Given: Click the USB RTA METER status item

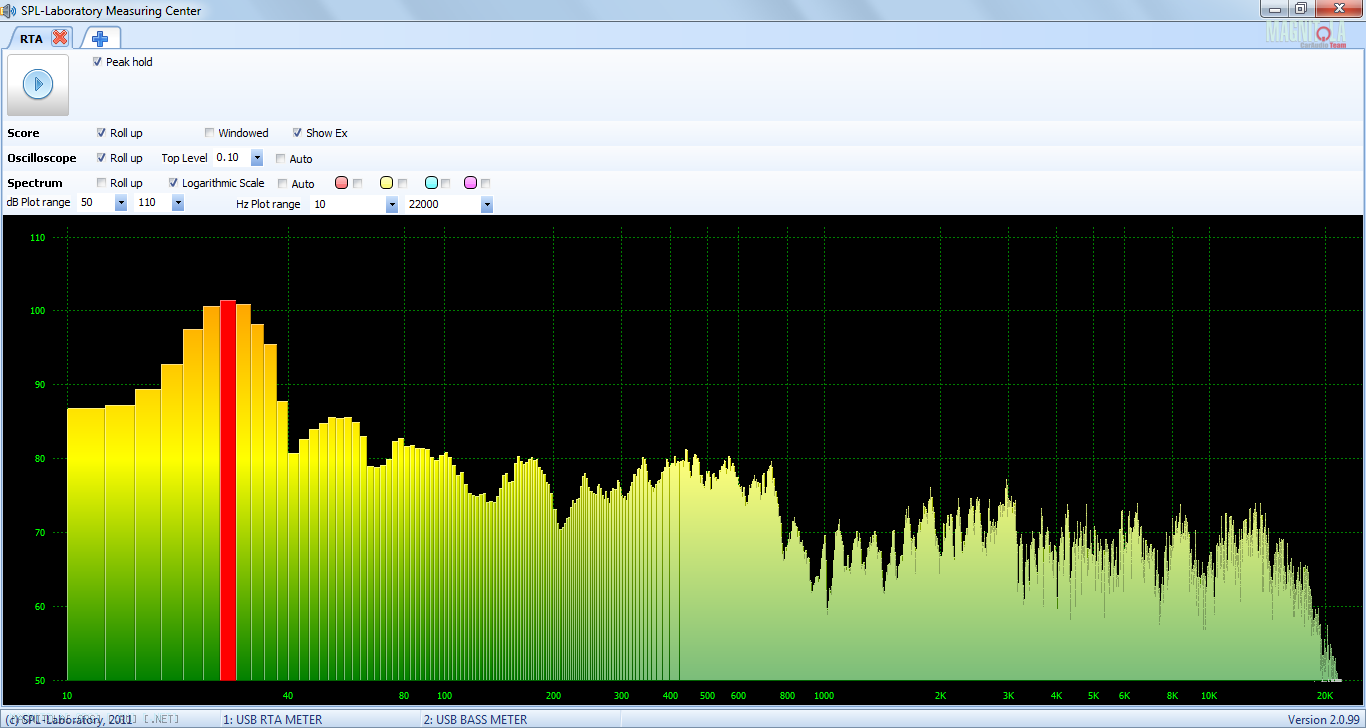Looking at the screenshot, I should click(x=272, y=719).
